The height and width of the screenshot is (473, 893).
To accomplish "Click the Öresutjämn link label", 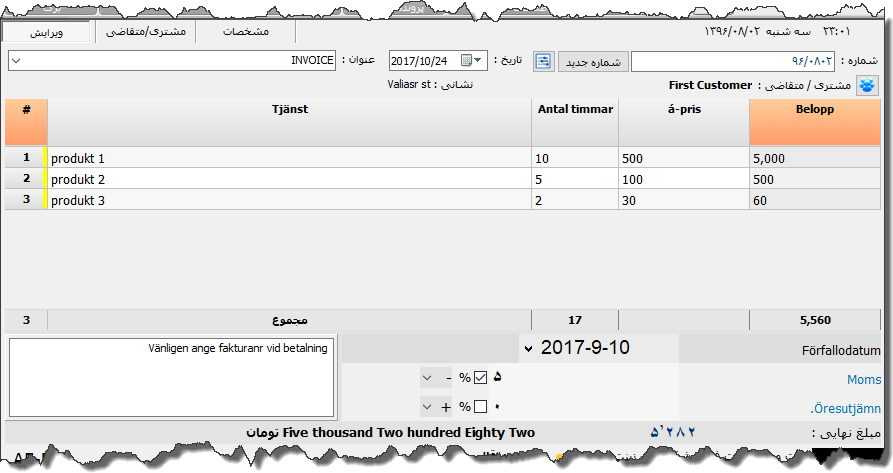I will coord(845,409).
